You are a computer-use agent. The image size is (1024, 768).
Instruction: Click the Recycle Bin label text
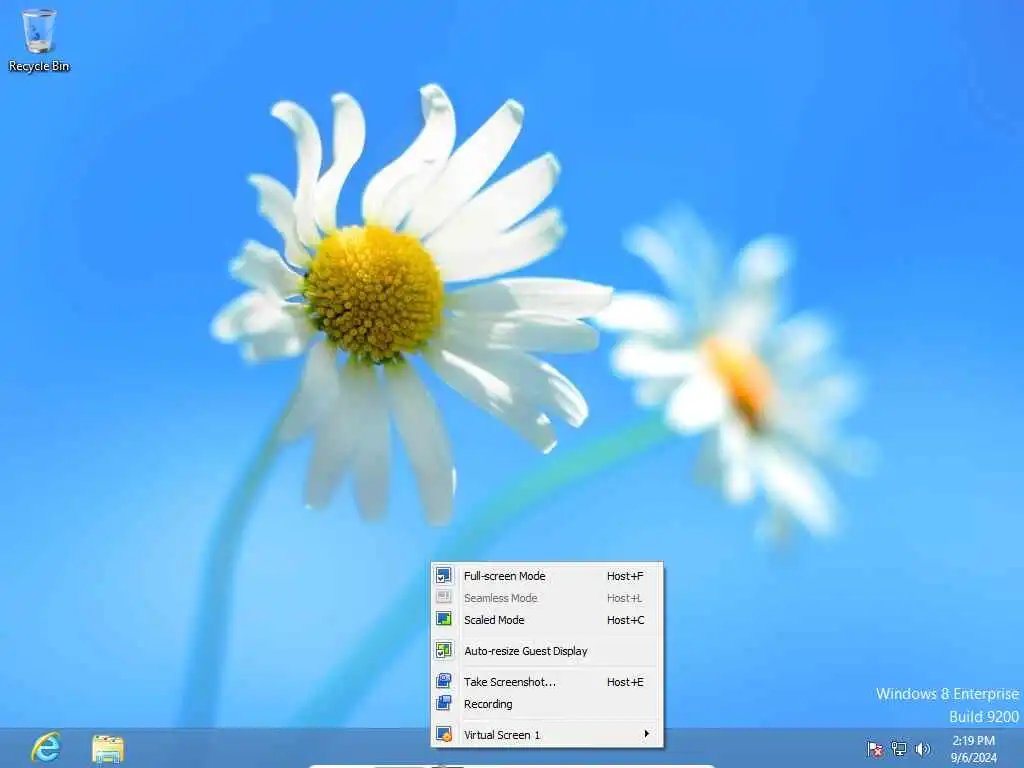tap(39, 66)
